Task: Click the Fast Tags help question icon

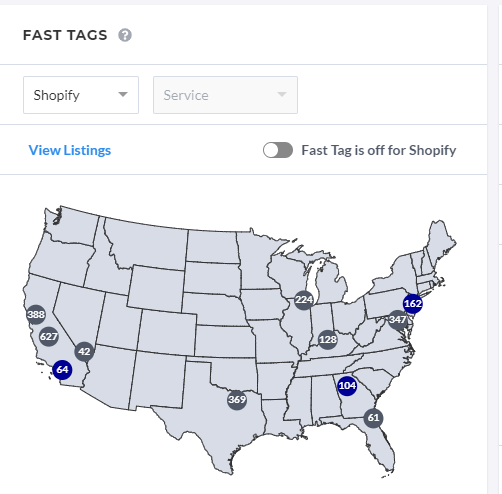Action: pos(125,35)
